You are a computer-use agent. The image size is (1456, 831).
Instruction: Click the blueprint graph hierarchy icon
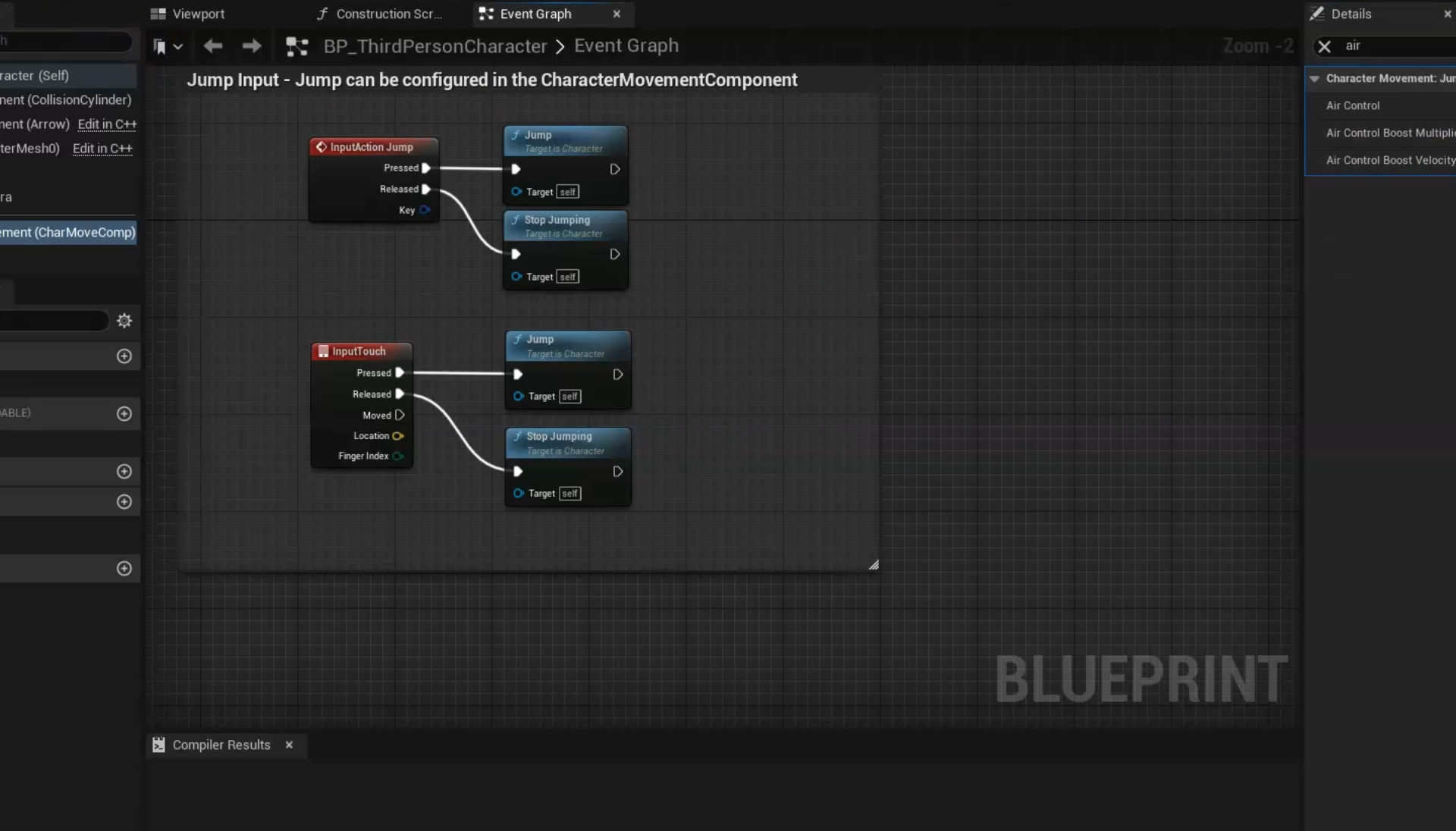[x=297, y=46]
